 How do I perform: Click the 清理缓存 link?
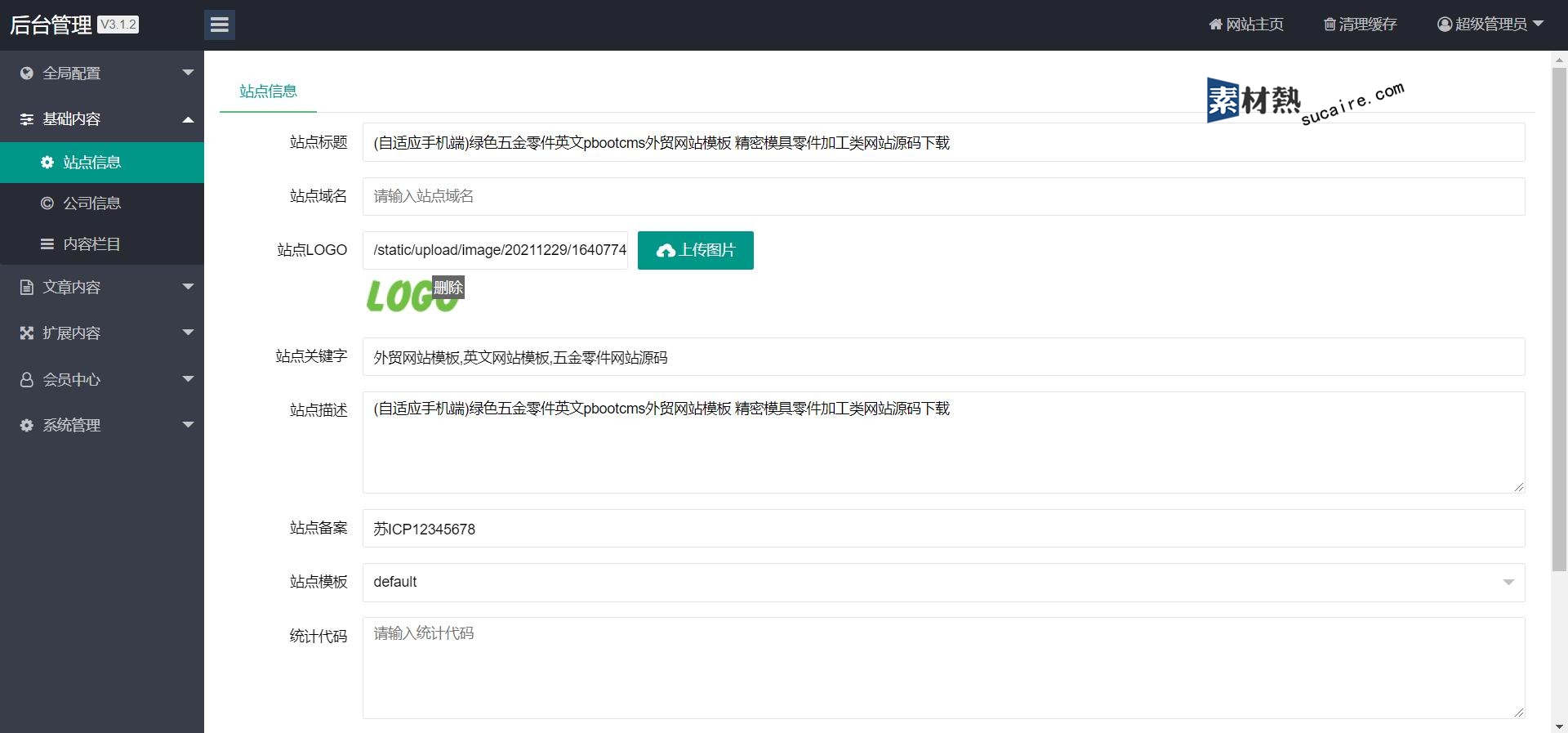(x=1361, y=25)
